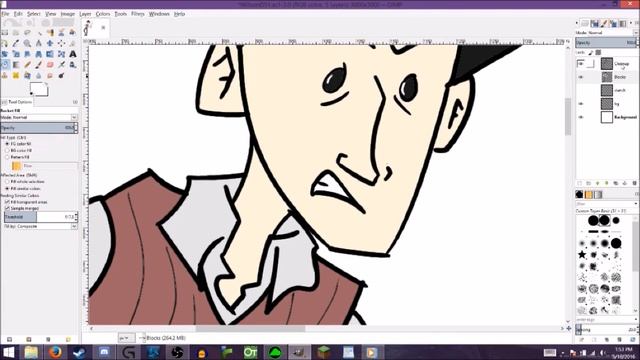The image size is (640, 360).
Task: Select the Rectangle Select tool
Action: coord(4,33)
